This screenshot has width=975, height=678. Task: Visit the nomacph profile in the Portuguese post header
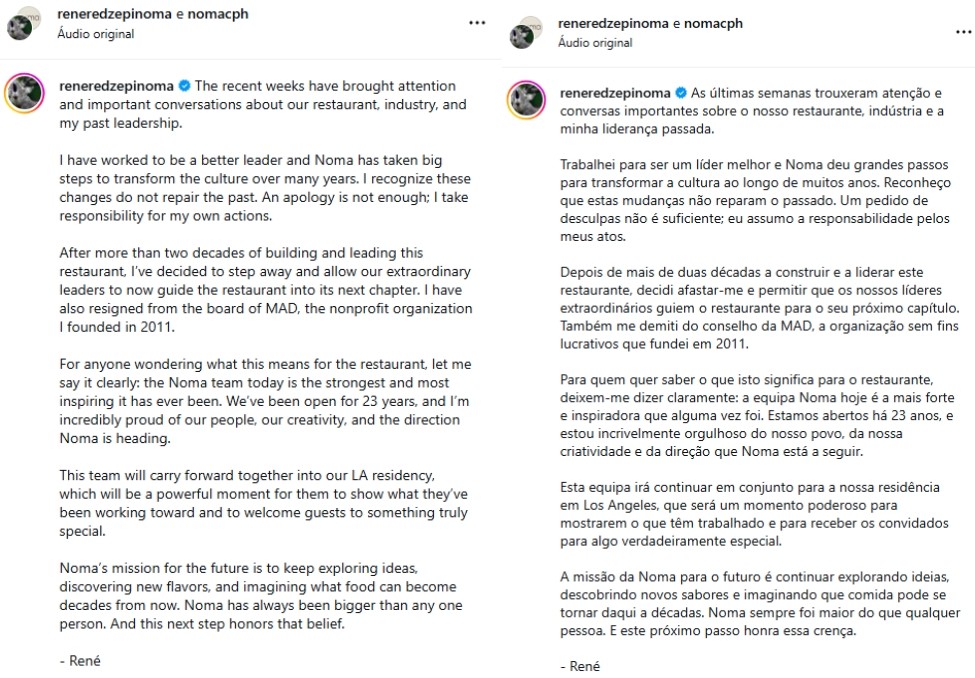pos(715,24)
